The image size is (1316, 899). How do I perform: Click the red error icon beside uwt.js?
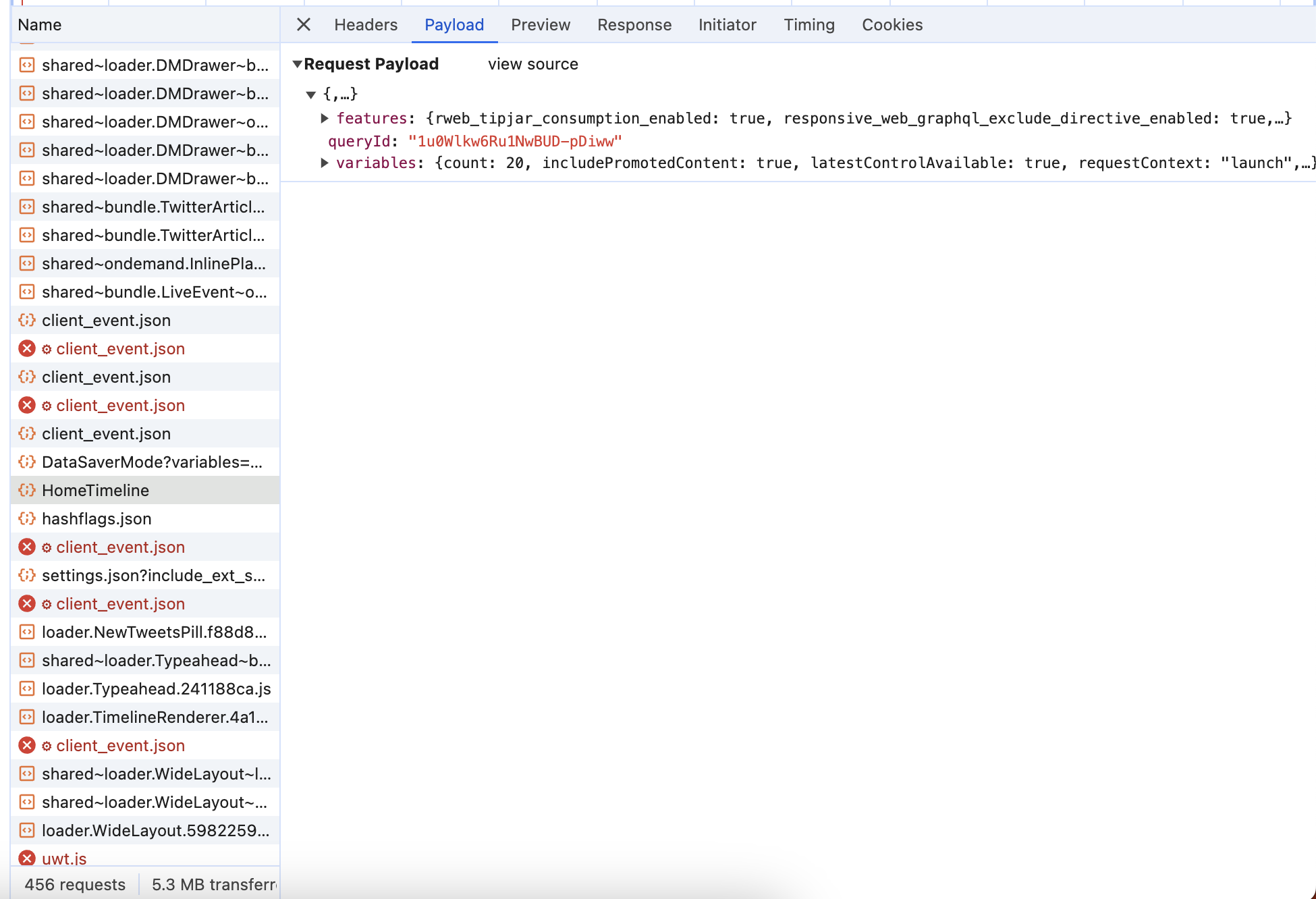[27, 859]
